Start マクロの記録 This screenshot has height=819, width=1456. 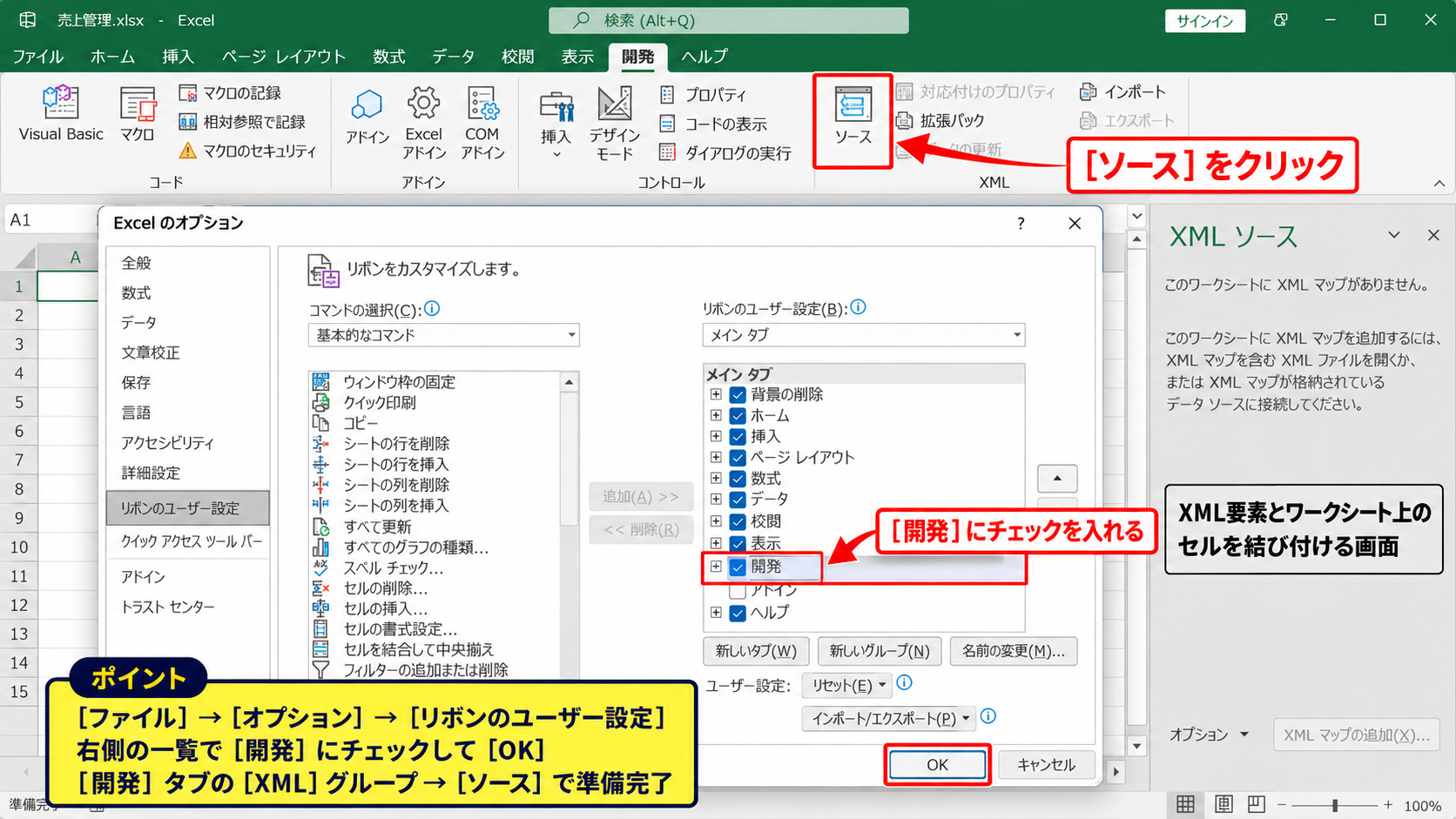[230, 93]
